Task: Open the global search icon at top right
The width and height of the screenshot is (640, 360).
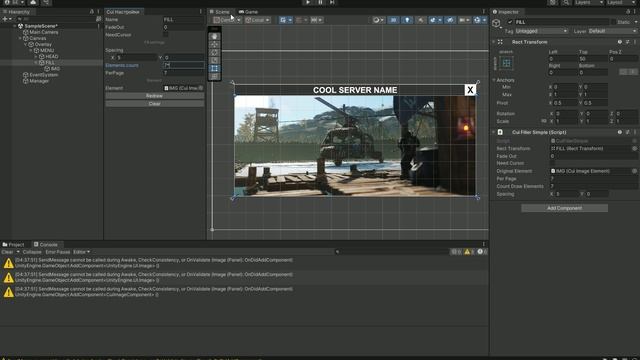Action: (566, 2)
